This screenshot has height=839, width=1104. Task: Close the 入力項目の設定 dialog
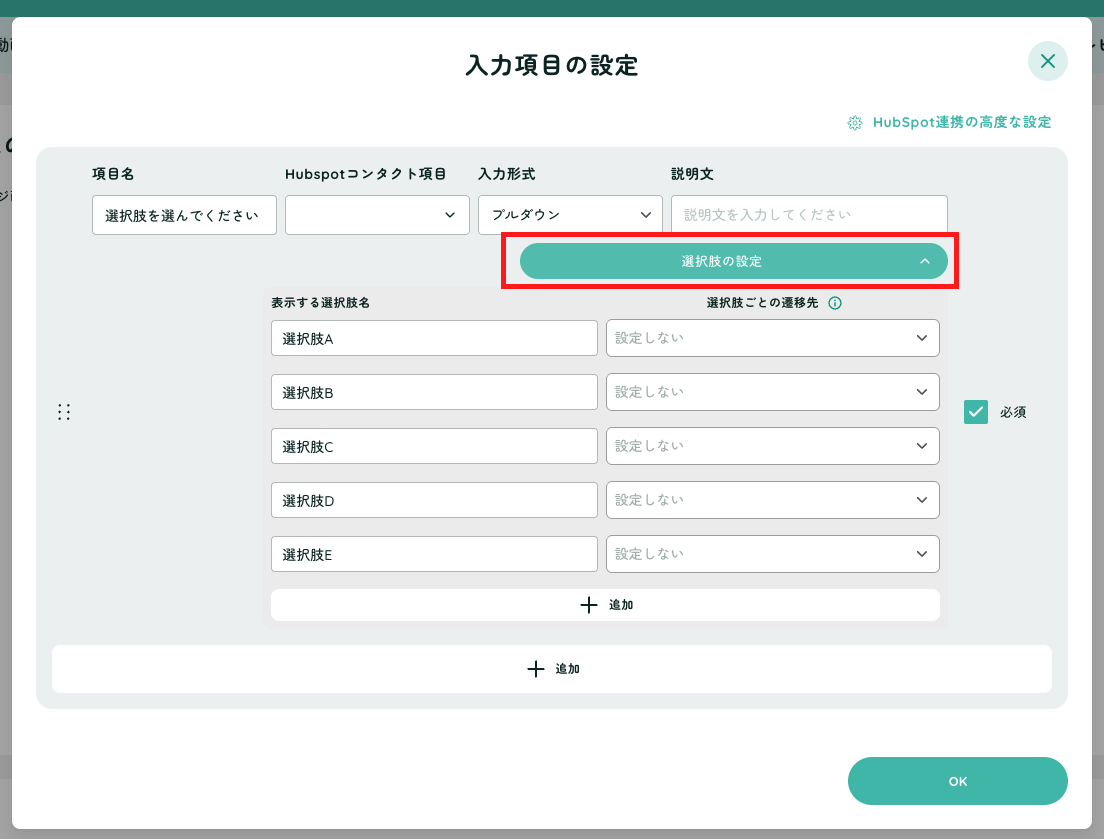pyautogui.click(x=1047, y=61)
